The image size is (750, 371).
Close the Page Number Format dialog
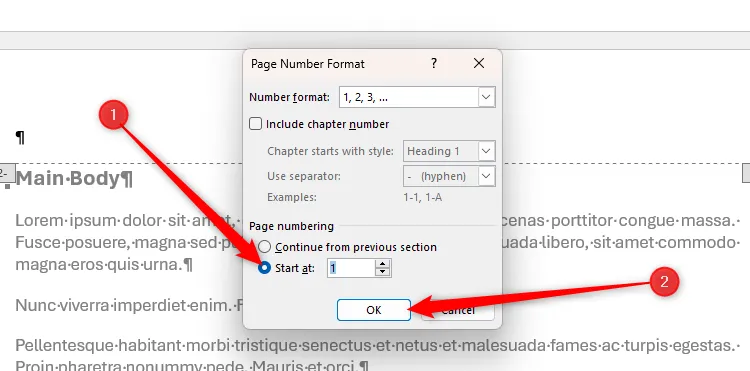(479, 63)
